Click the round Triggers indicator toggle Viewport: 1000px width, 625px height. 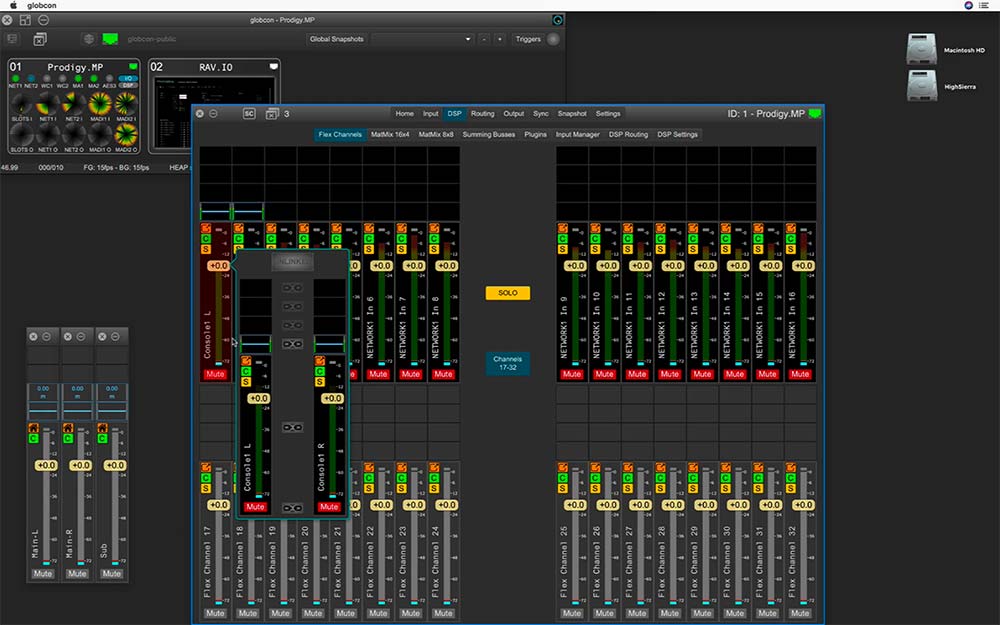(x=553, y=39)
